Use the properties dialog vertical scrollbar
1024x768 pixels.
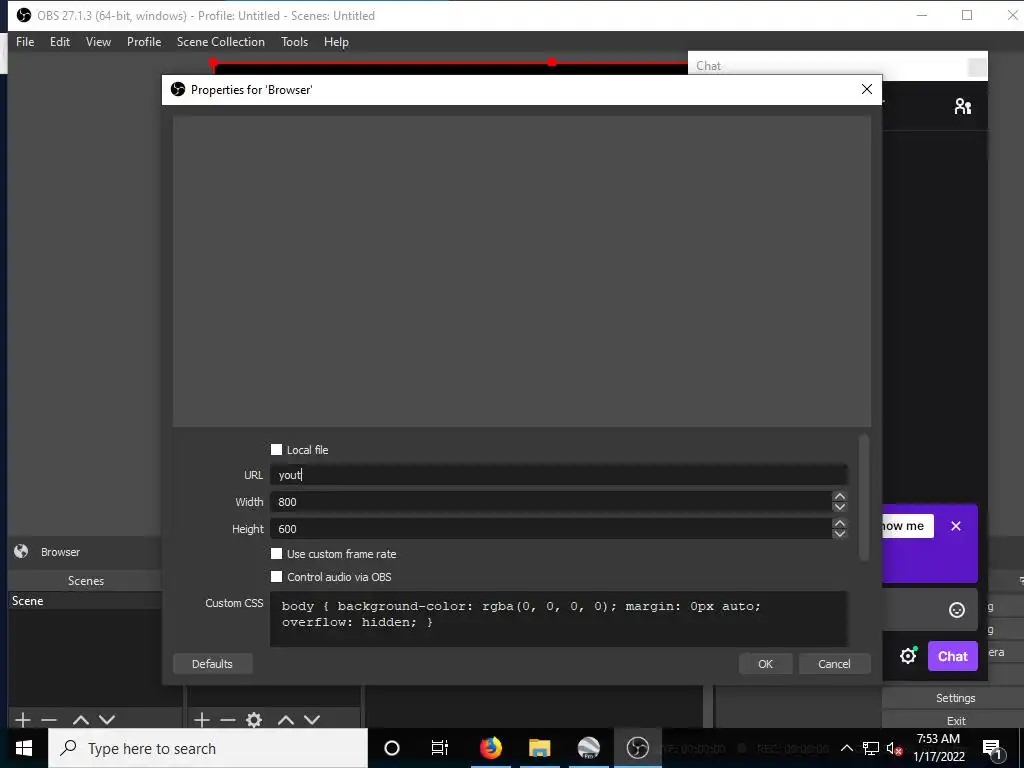pyautogui.click(x=864, y=497)
